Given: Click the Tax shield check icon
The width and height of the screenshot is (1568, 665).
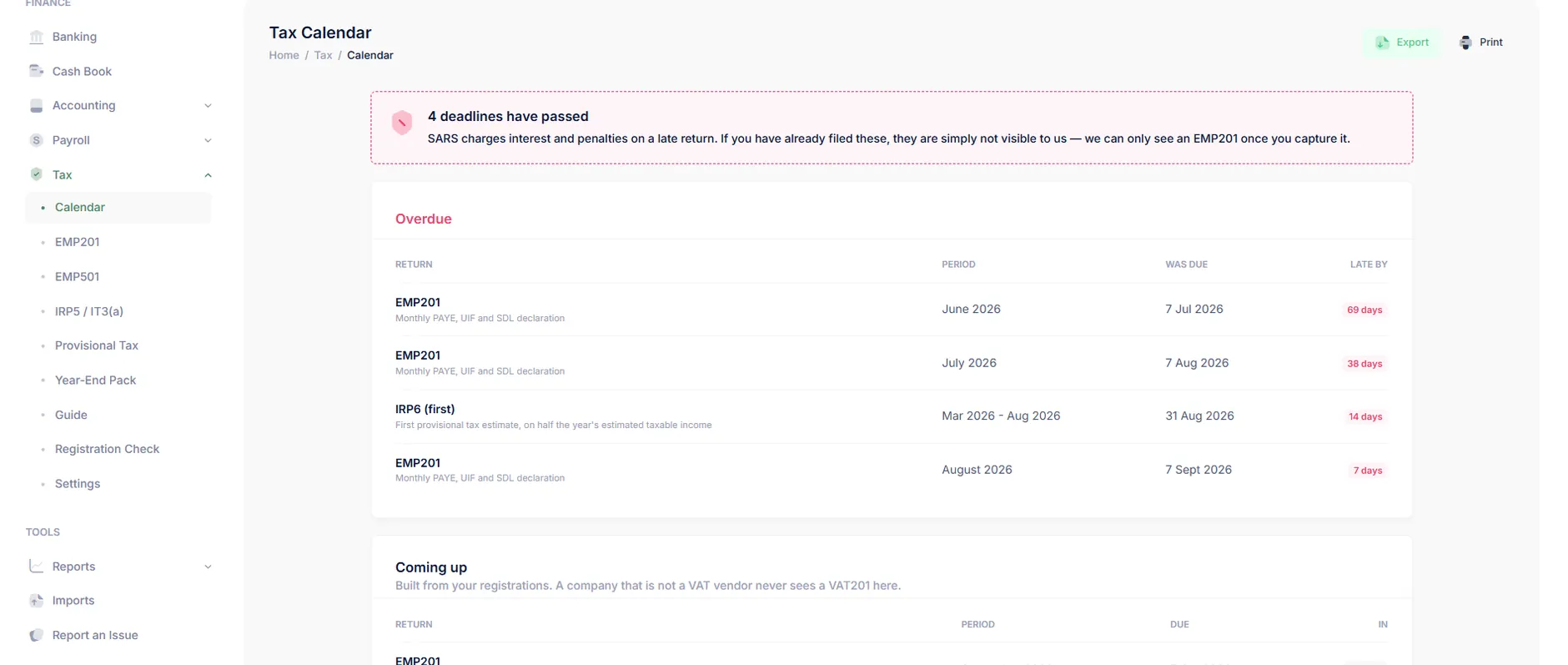Looking at the screenshot, I should click(36, 174).
